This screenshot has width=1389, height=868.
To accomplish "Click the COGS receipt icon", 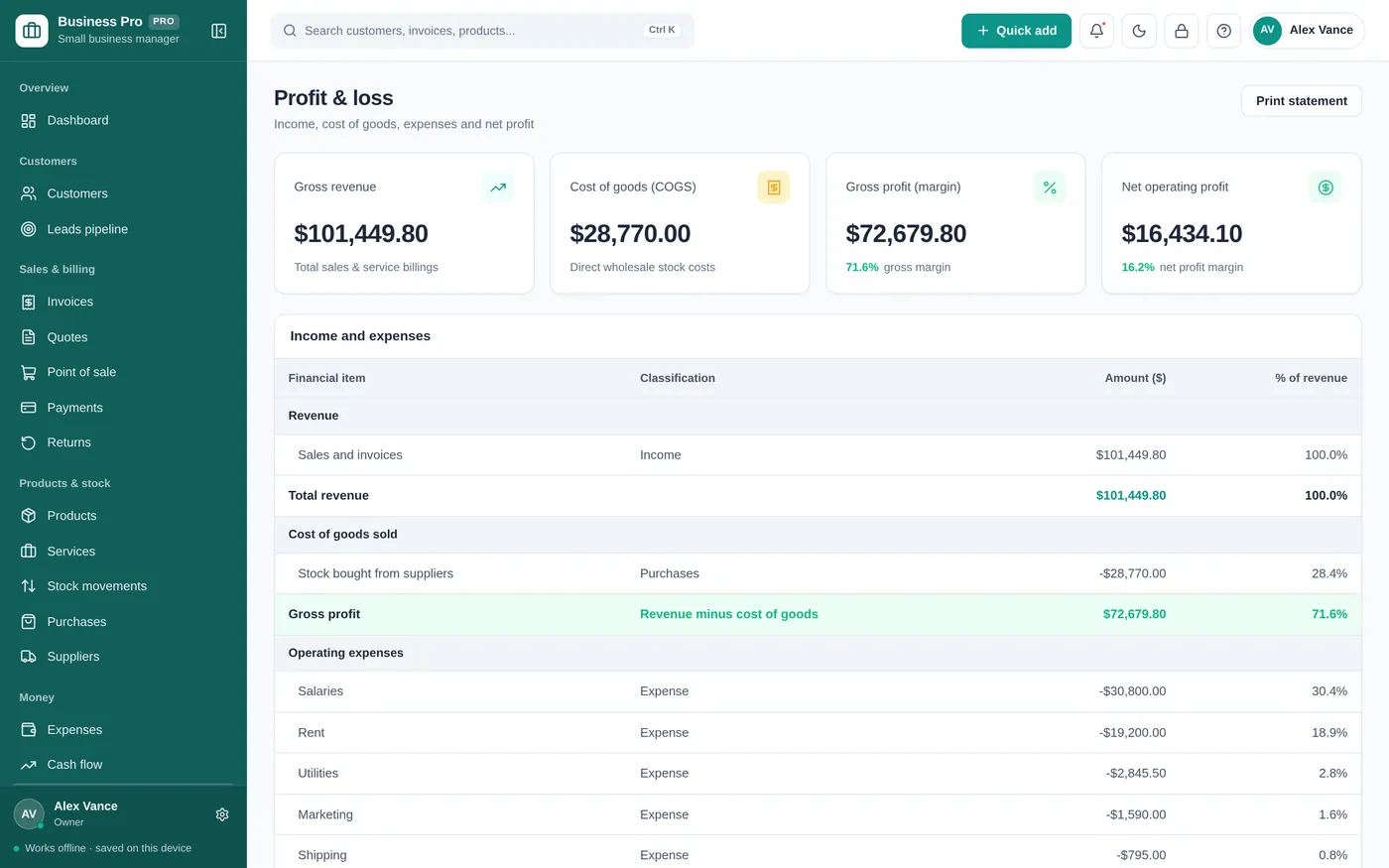I will point(774,187).
